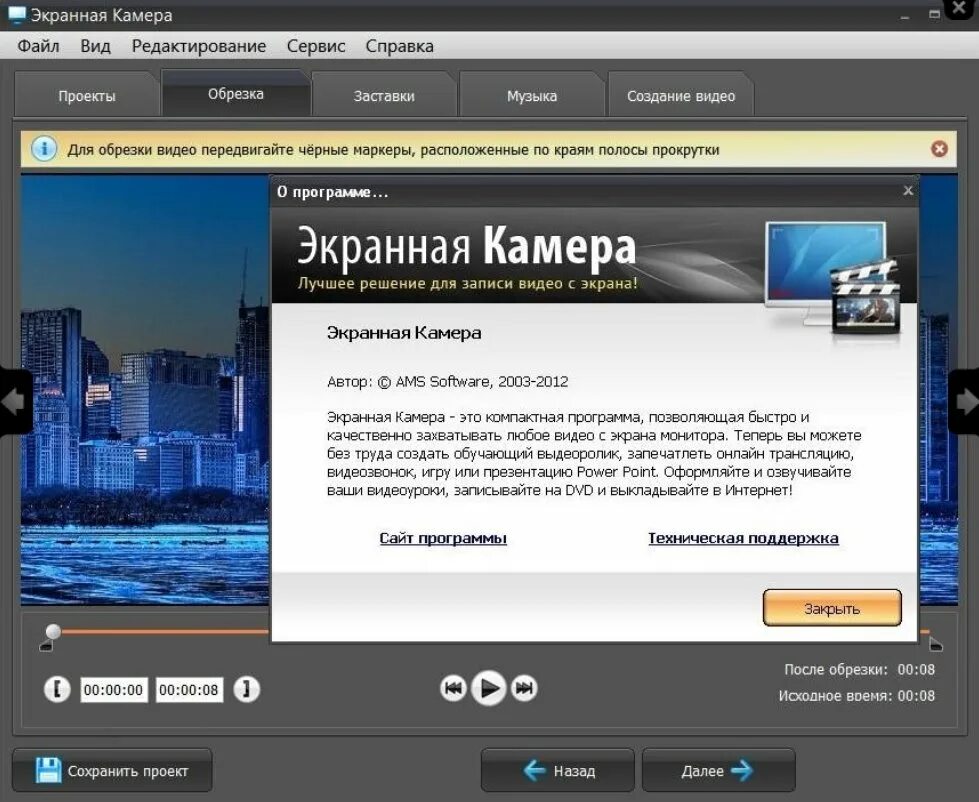979x802 pixels.
Task: Click the orange timeline track
Action: pos(165,632)
